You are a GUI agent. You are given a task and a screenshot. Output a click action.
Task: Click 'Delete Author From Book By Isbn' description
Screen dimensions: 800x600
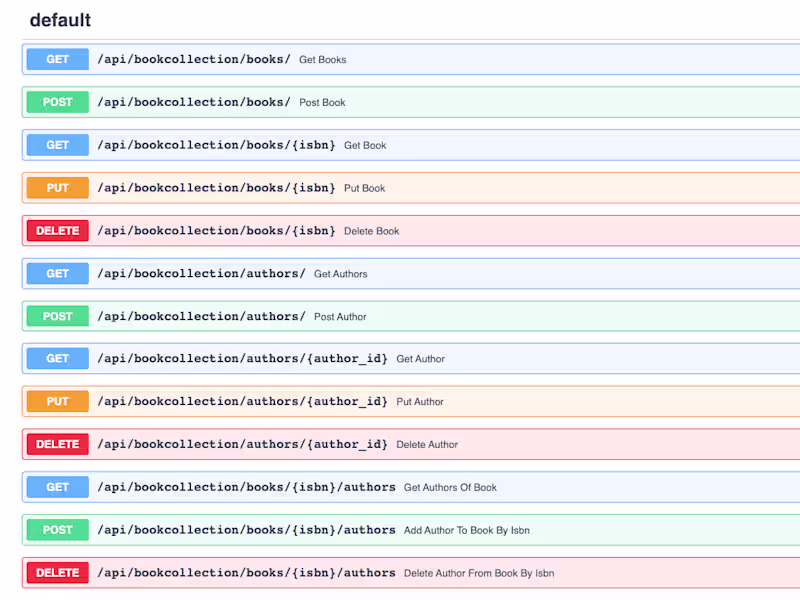coord(479,574)
